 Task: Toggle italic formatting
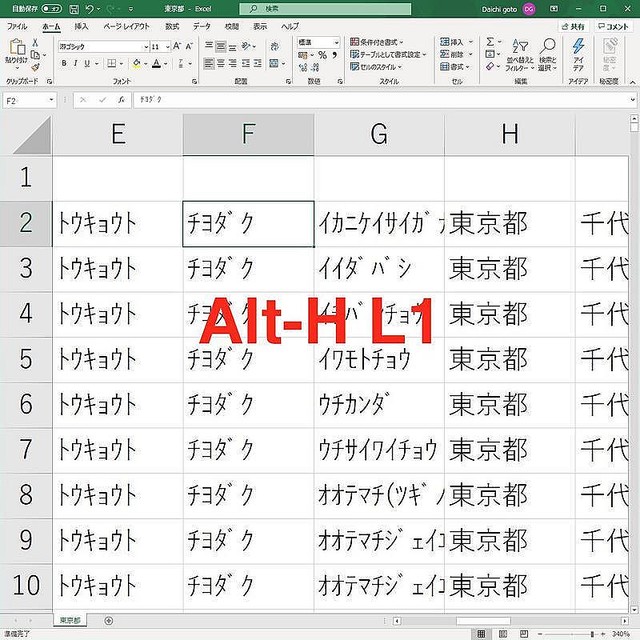click(76, 64)
